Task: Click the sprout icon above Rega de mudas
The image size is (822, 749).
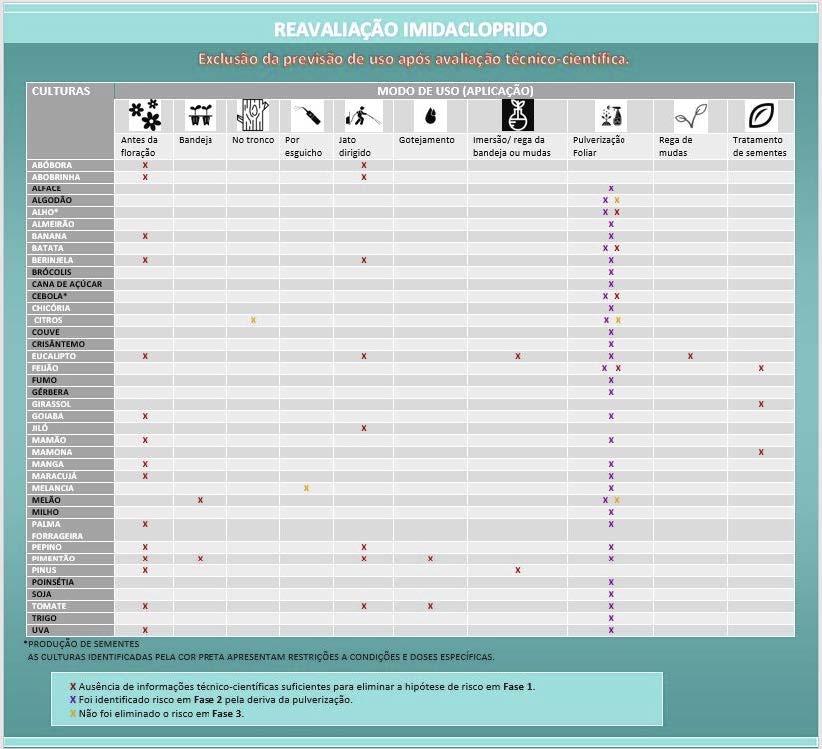Action: [690, 116]
